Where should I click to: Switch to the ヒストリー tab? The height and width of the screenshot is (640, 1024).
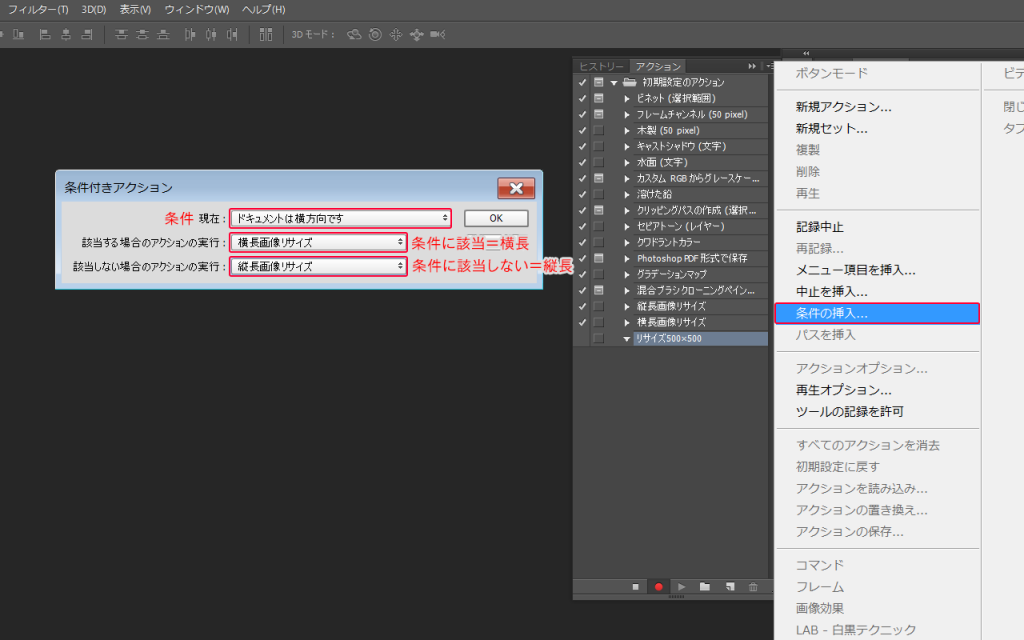pyautogui.click(x=601, y=67)
